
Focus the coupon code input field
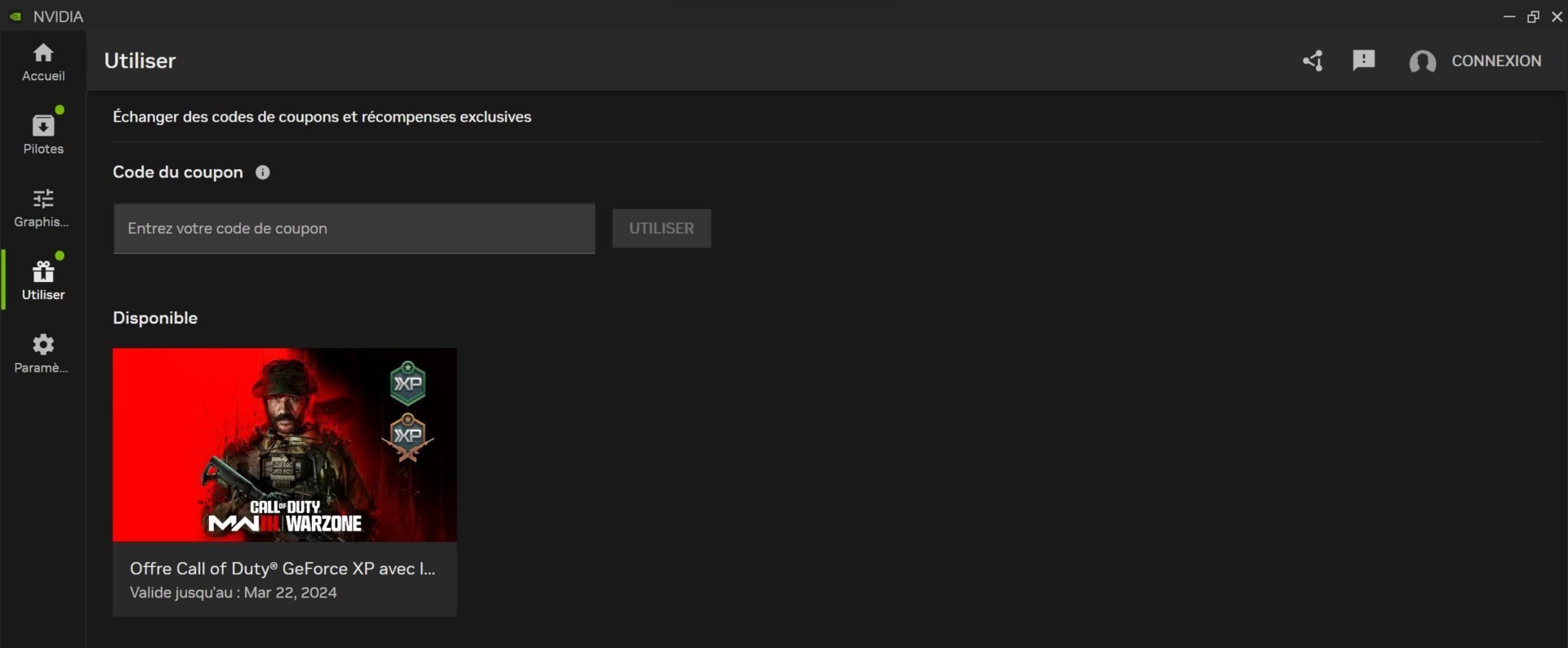(x=354, y=229)
